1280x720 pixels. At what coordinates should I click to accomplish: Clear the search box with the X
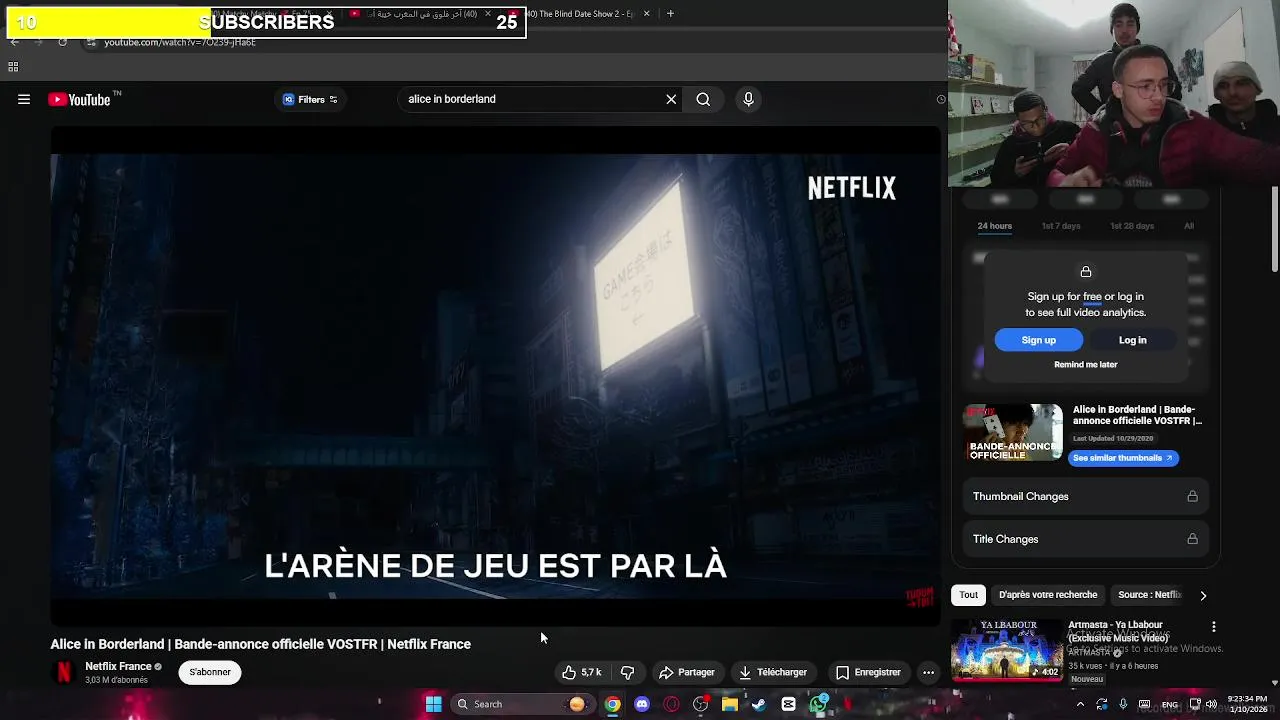pos(671,99)
